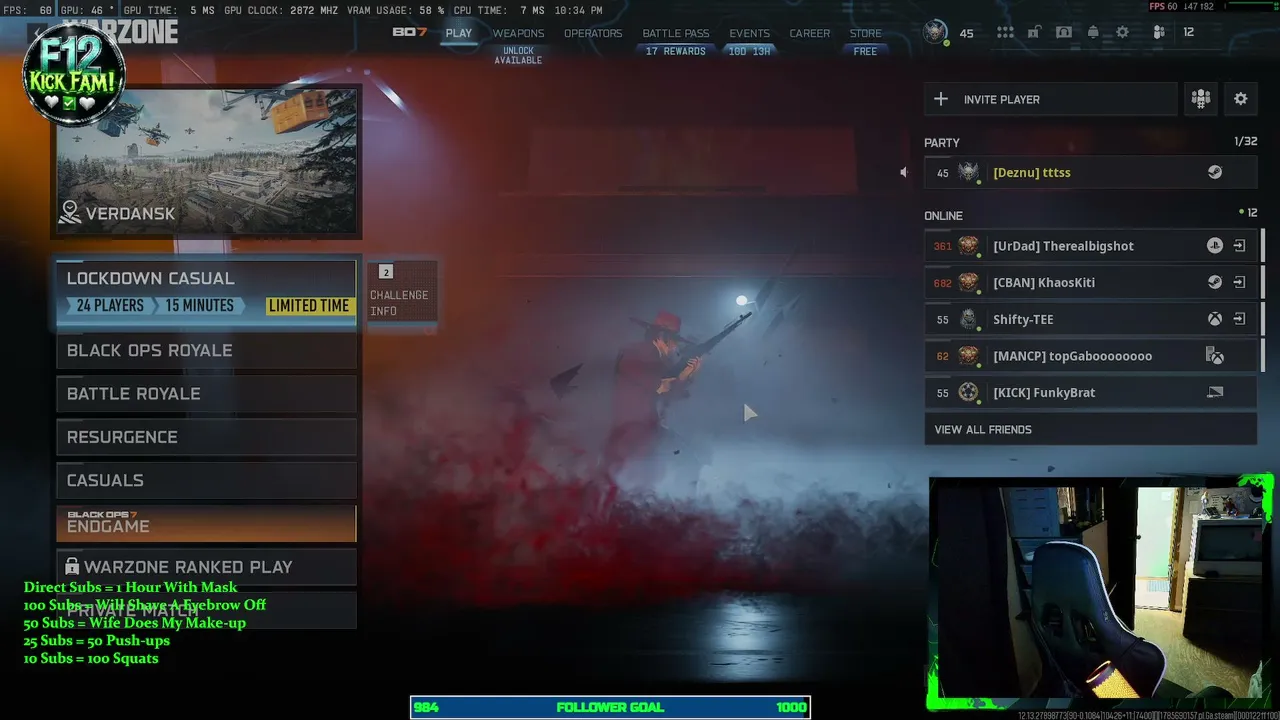Screen dimensions: 1280x720
Task: Click the Shifty-TEE name
Action: click(x=1023, y=320)
